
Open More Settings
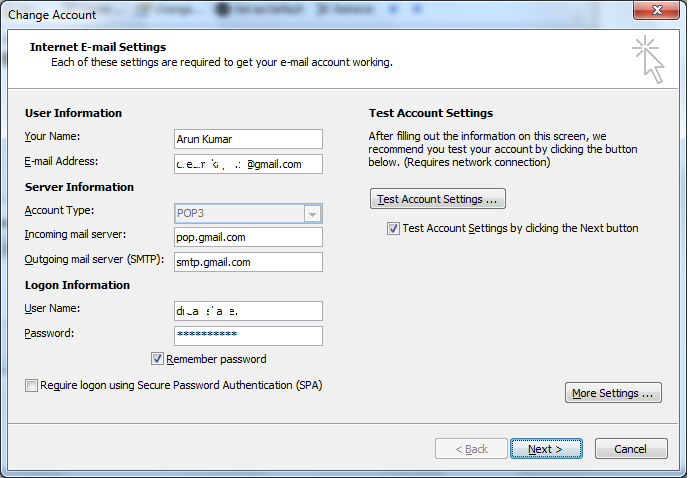(613, 393)
